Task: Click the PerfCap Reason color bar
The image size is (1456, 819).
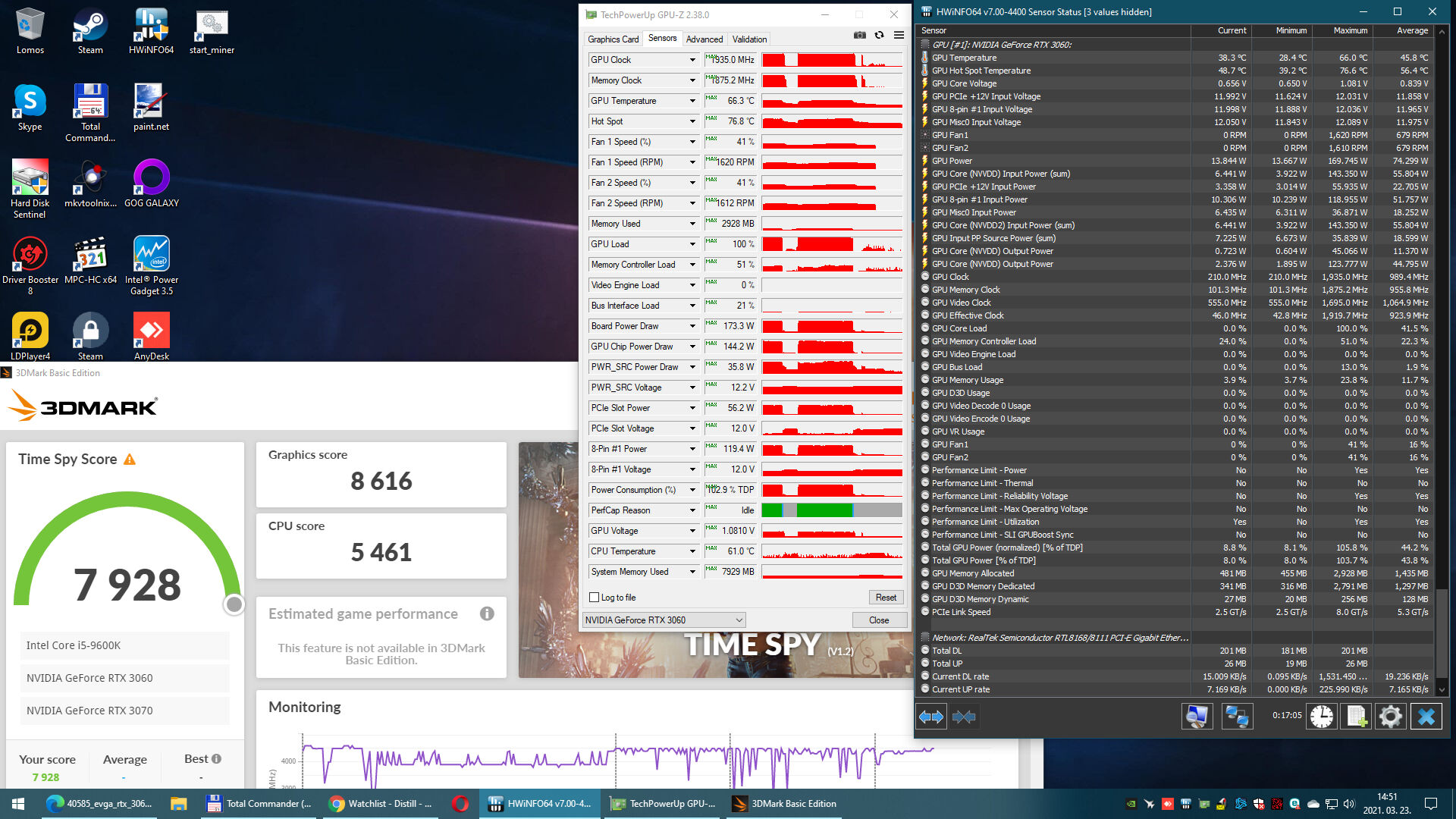Action: [832, 510]
